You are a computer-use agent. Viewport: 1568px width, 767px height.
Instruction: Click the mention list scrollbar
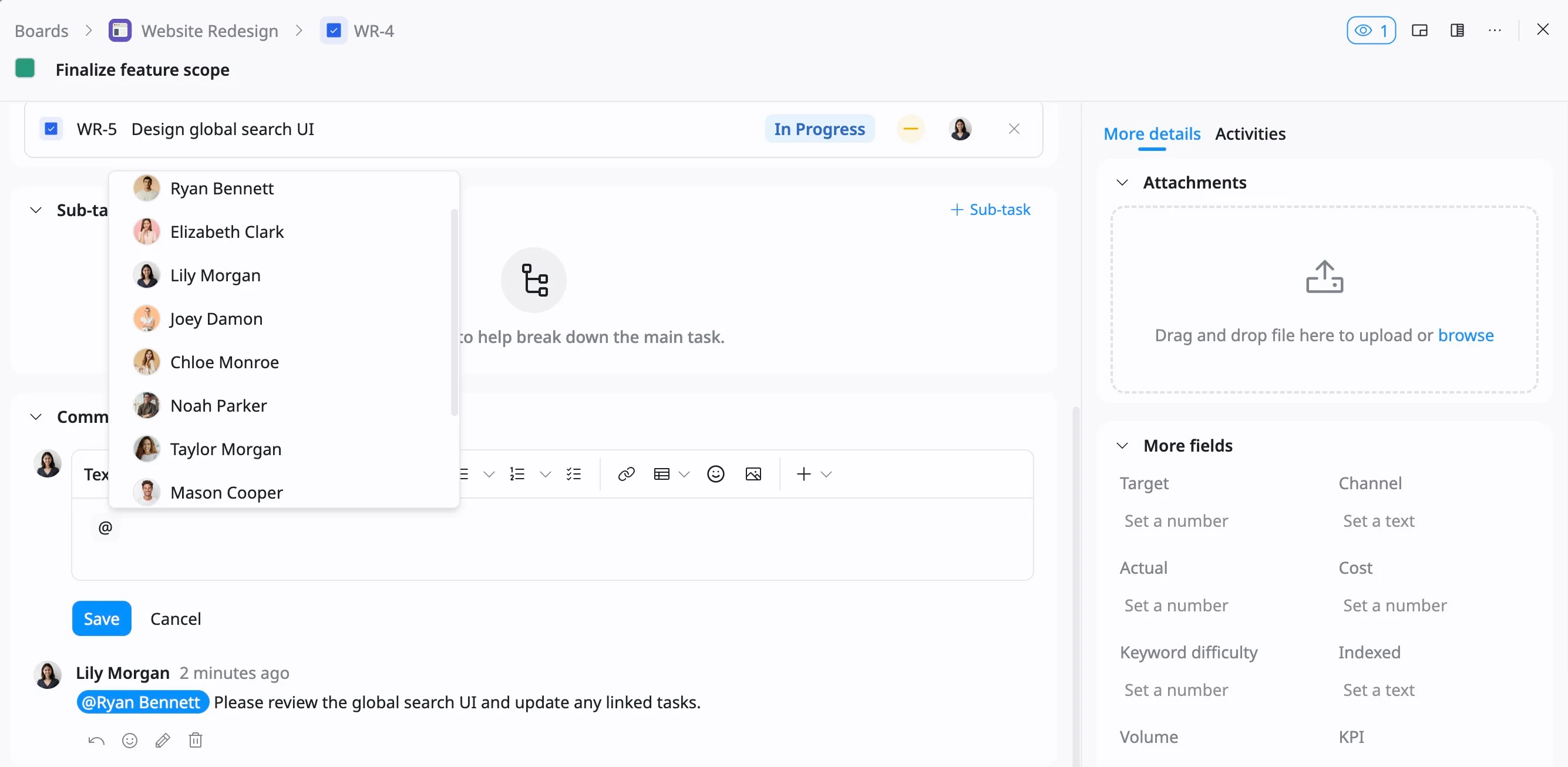(454, 312)
